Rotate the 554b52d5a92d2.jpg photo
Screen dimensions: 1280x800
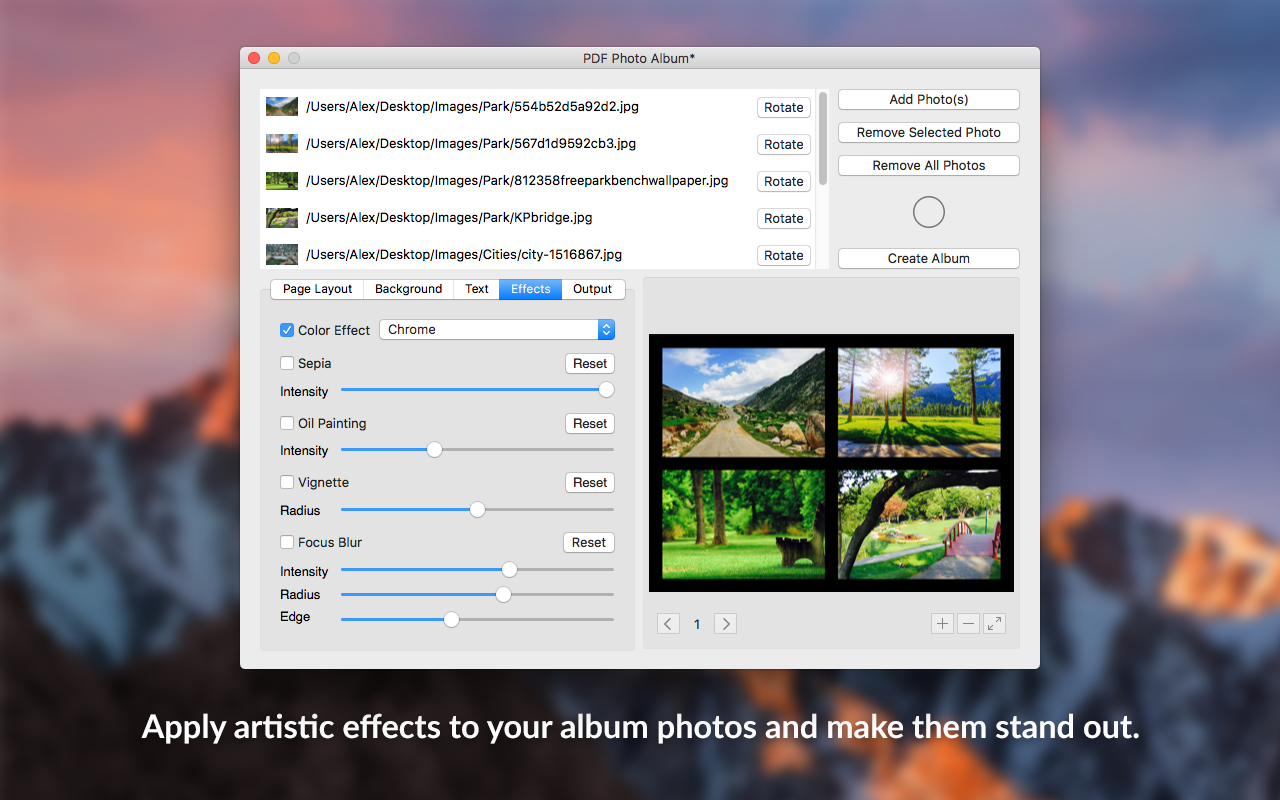[x=784, y=107]
